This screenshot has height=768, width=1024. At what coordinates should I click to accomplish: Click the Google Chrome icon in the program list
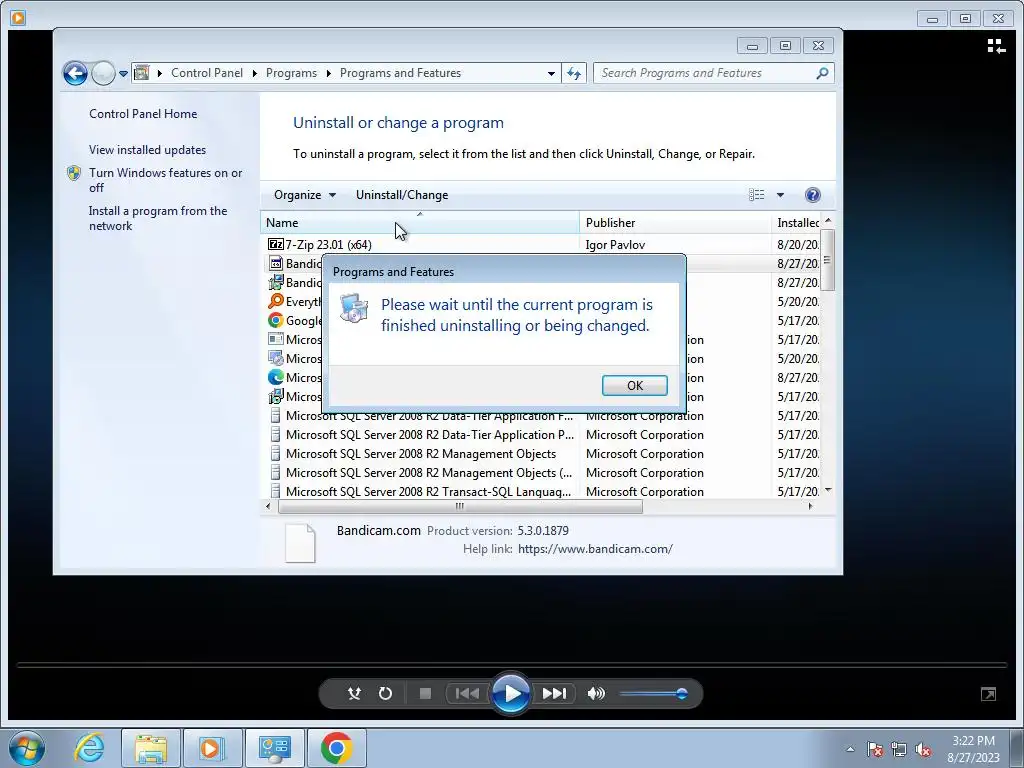coord(276,320)
